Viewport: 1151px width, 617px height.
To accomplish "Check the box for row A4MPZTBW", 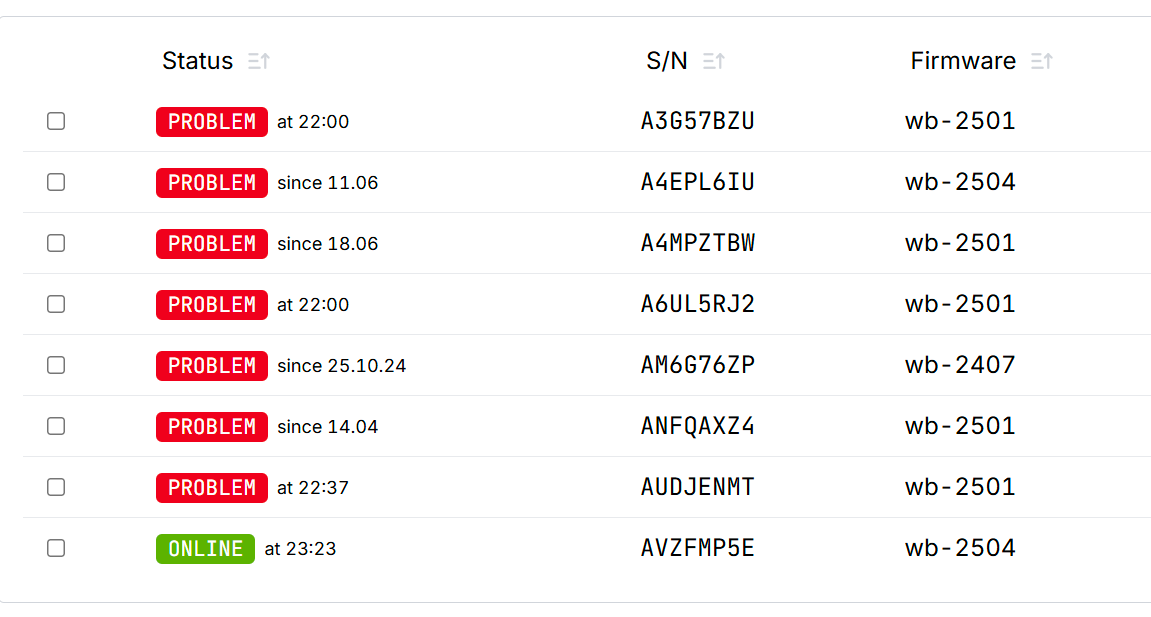I will pos(56,243).
